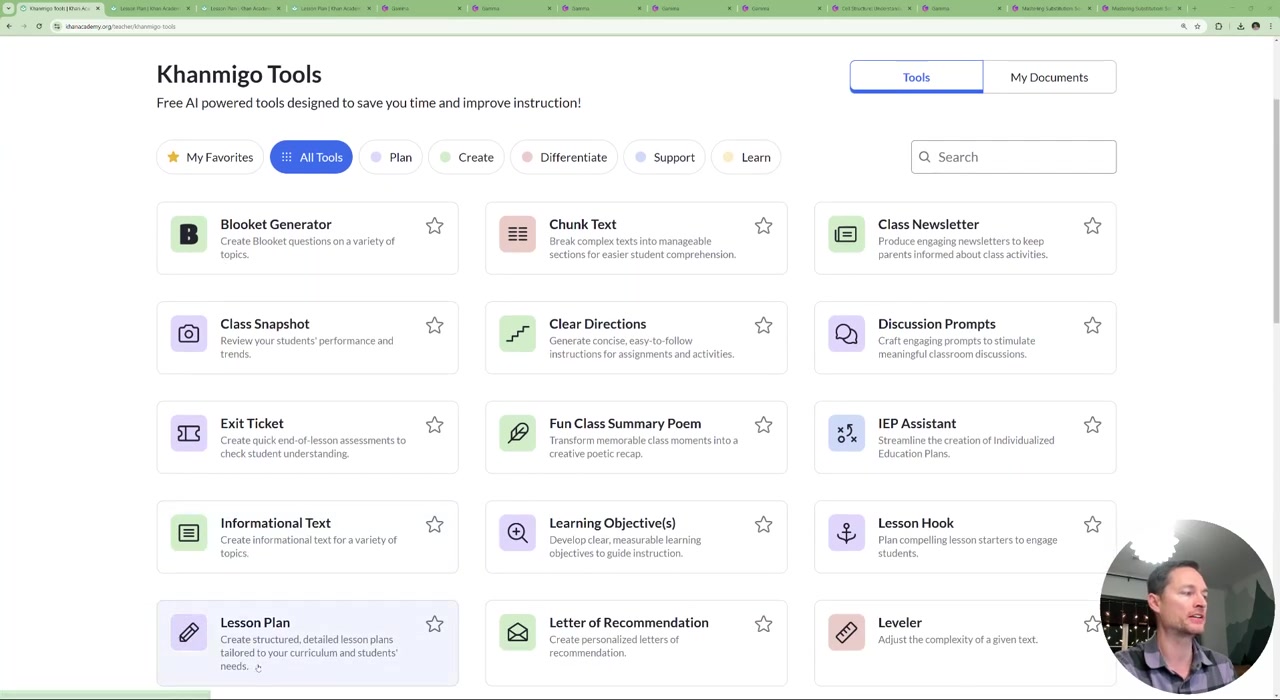
Task: Filter by My Favorites
Action: 210,157
